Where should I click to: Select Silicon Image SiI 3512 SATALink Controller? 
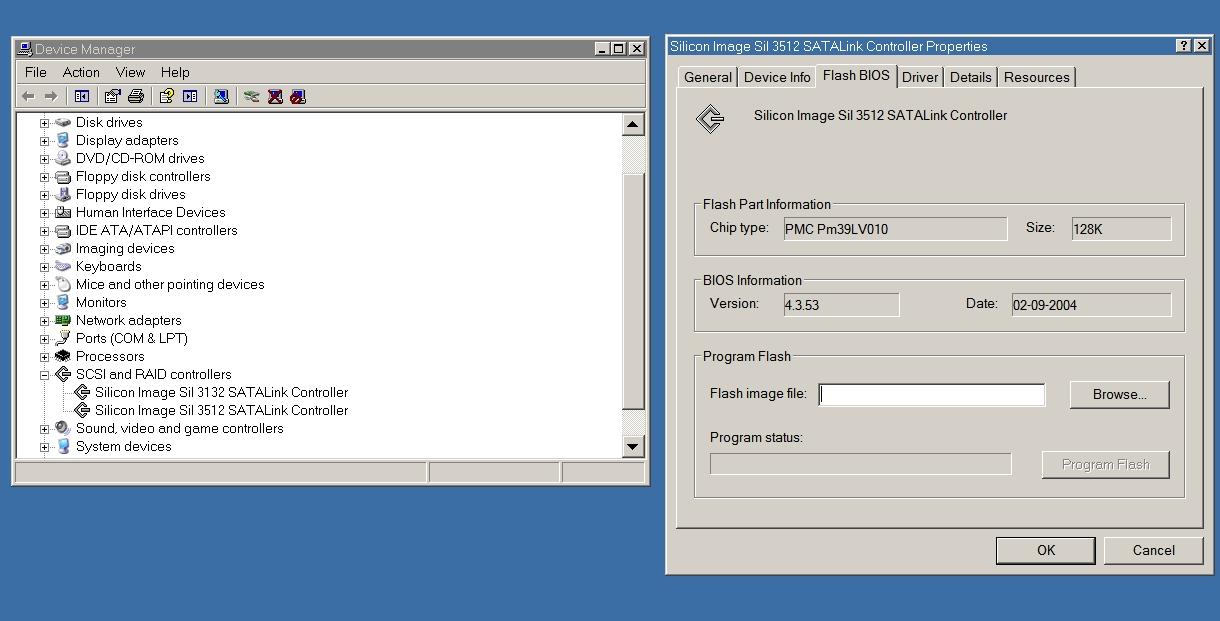tap(221, 410)
